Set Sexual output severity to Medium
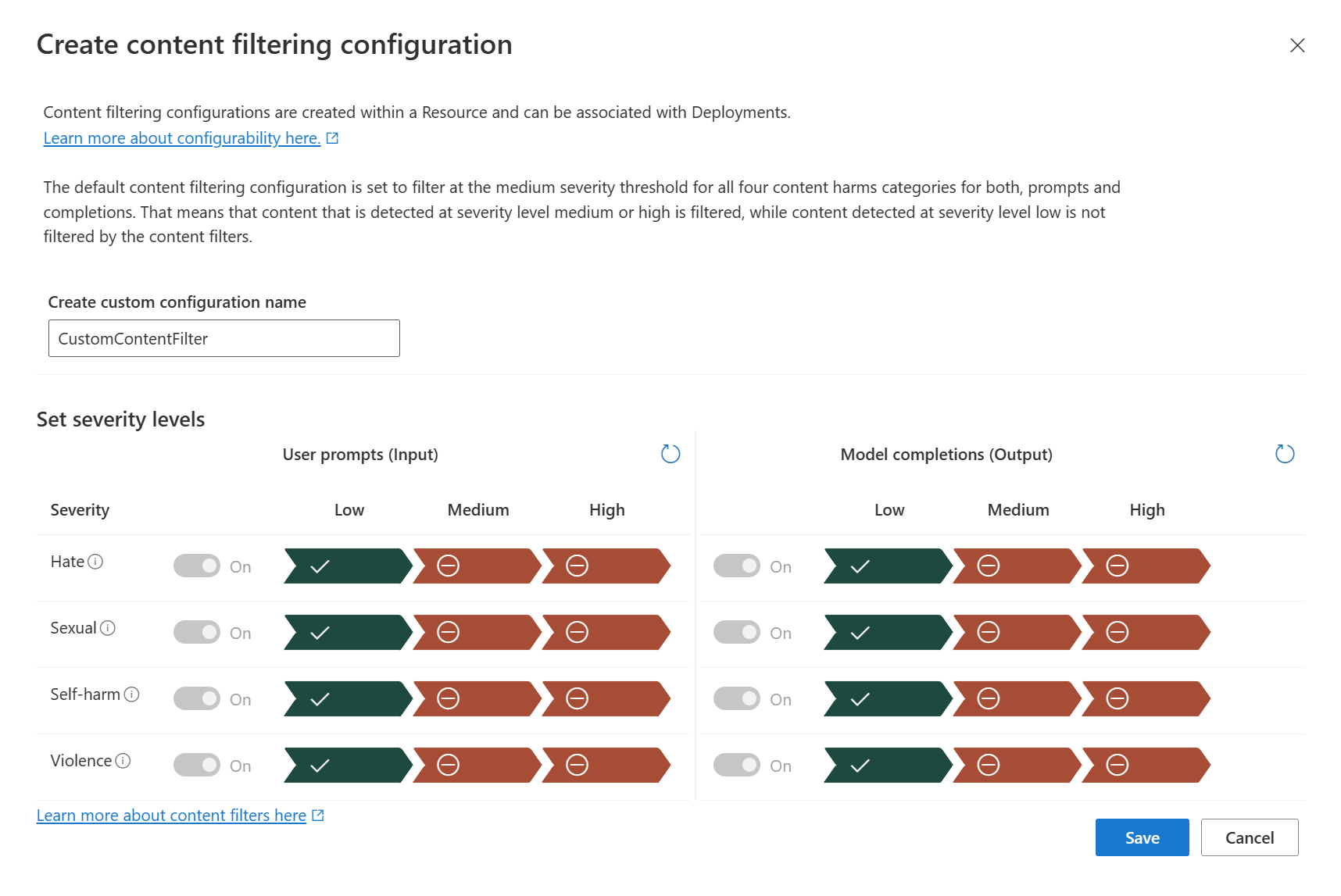The height and width of the screenshot is (896, 1341). pos(1016,632)
